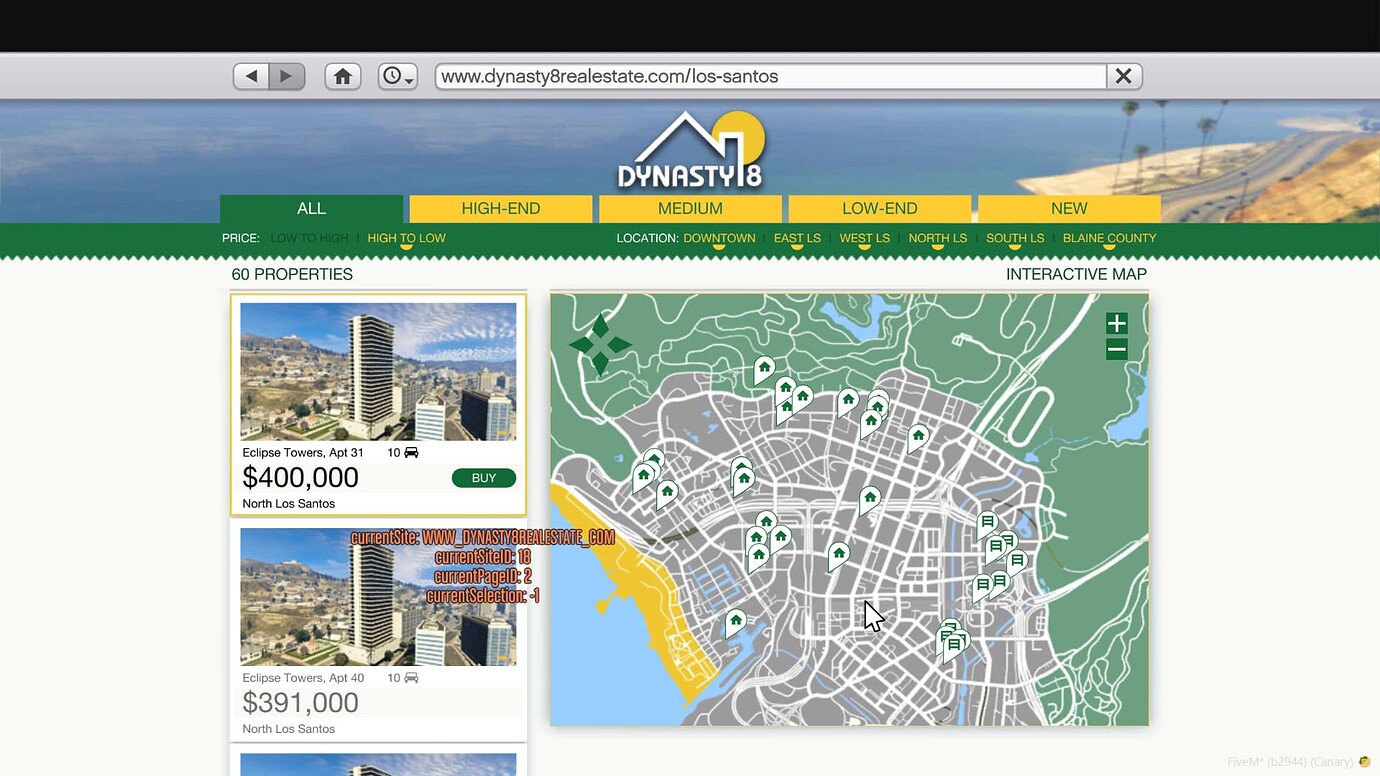Sort price HIGH TO LOW

pos(406,238)
